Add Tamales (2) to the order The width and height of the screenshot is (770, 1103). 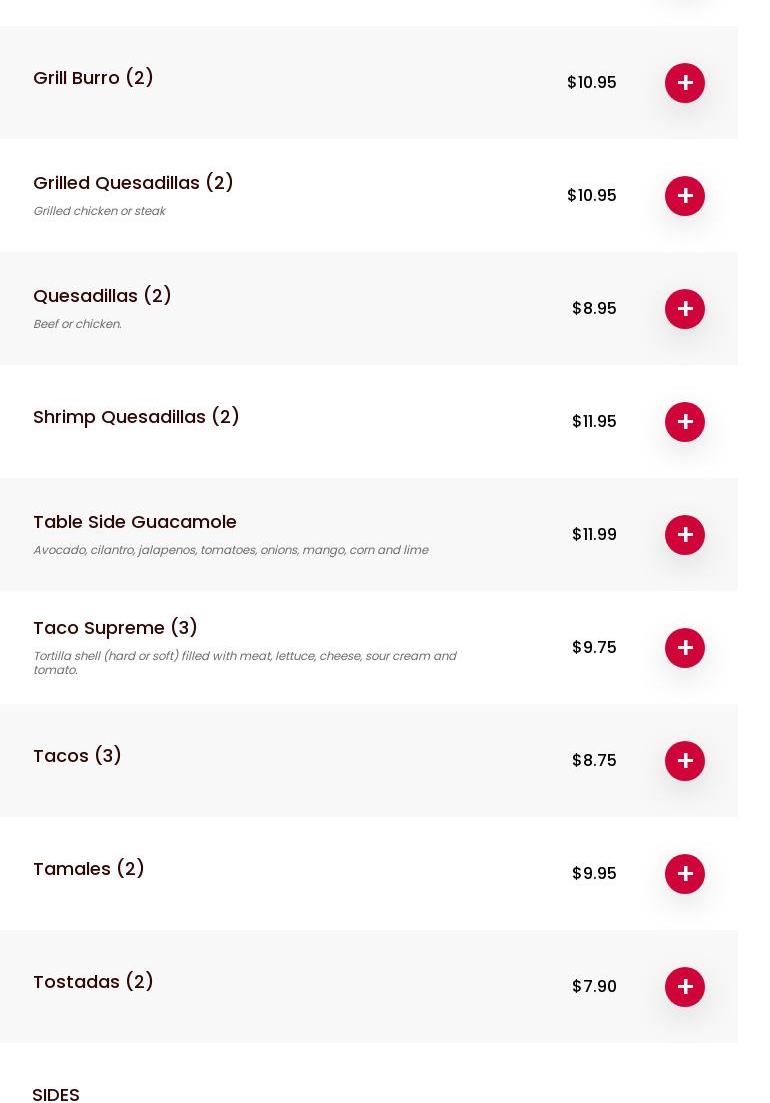(x=685, y=874)
